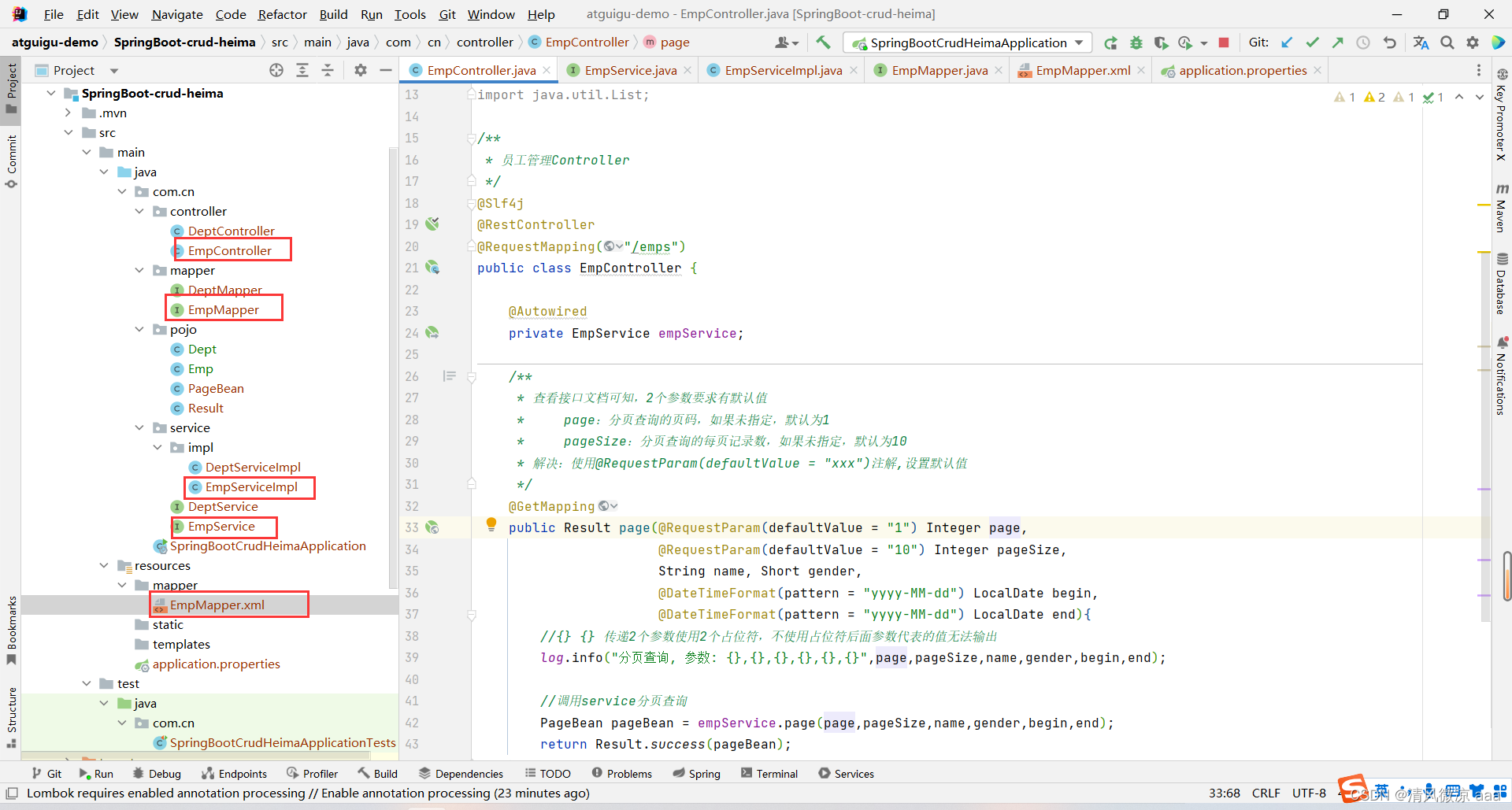The width and height of the screenshot is (1512, 810).
Task: Toggle the Maven tool window
Action: click(x=1502, y=209)
